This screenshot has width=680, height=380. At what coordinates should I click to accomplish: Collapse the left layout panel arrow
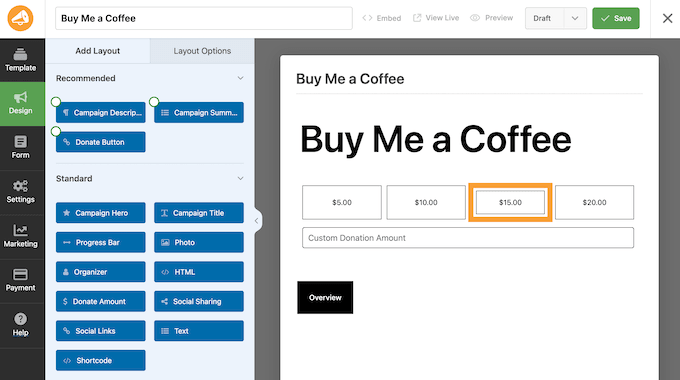[257, 221]
